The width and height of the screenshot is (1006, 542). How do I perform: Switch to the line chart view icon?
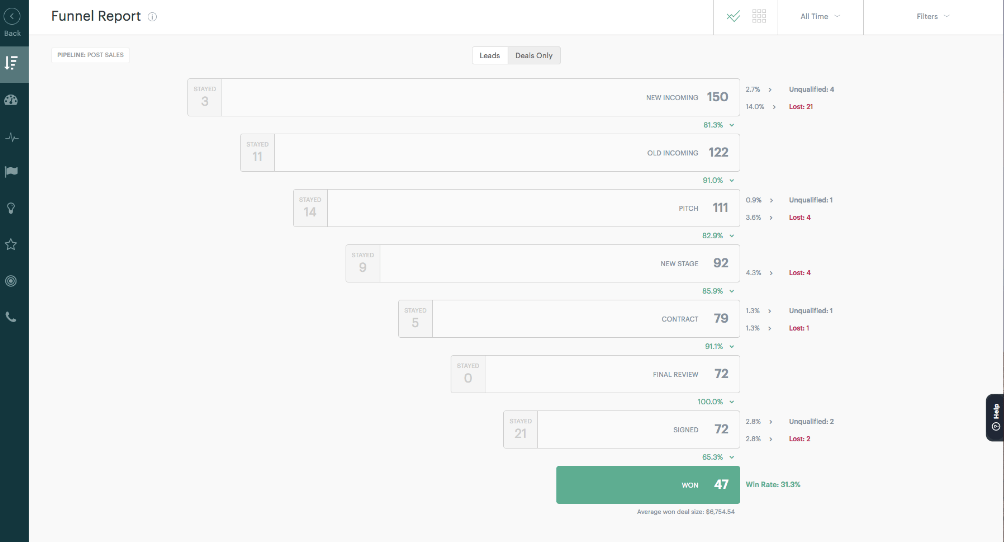coord(733,16)
